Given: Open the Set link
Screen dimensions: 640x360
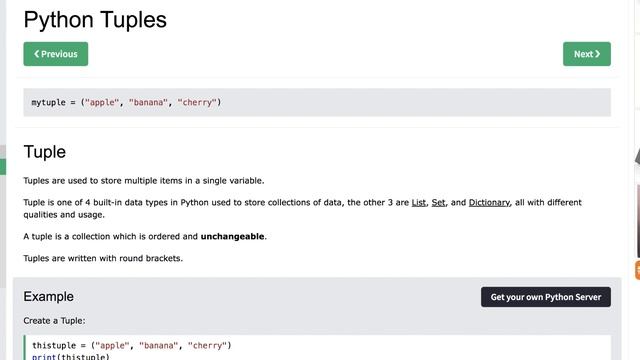Looking at the screenshot, I should [x=438, y=202].
